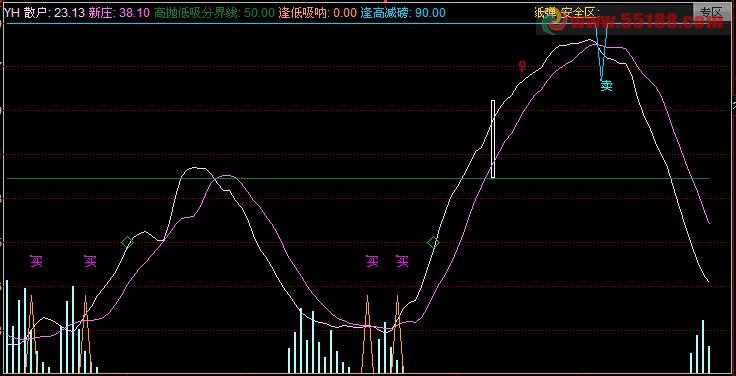Click the second 买 marker near the left
736x376 pixels.
point(90,261)
